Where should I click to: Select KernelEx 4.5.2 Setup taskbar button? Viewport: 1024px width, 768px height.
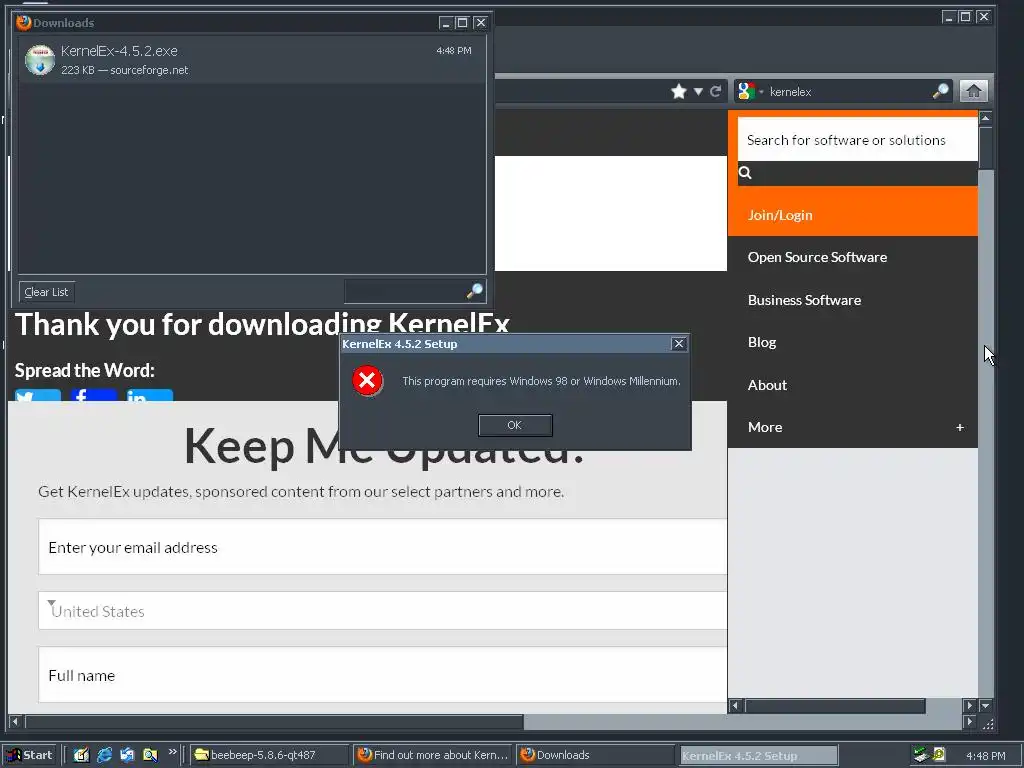[758, 755]
